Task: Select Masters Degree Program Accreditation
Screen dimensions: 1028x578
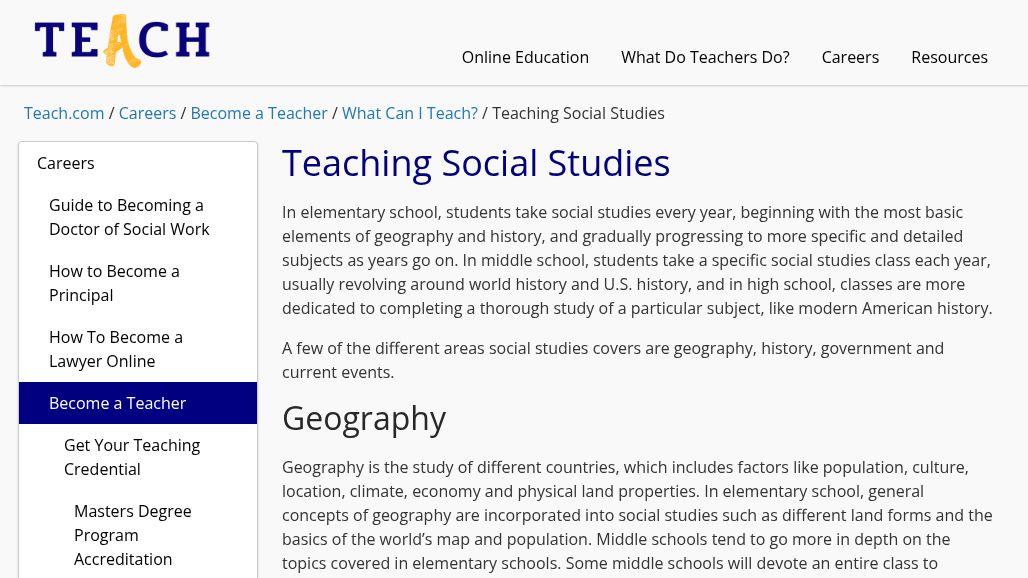Action: point(133,535)
